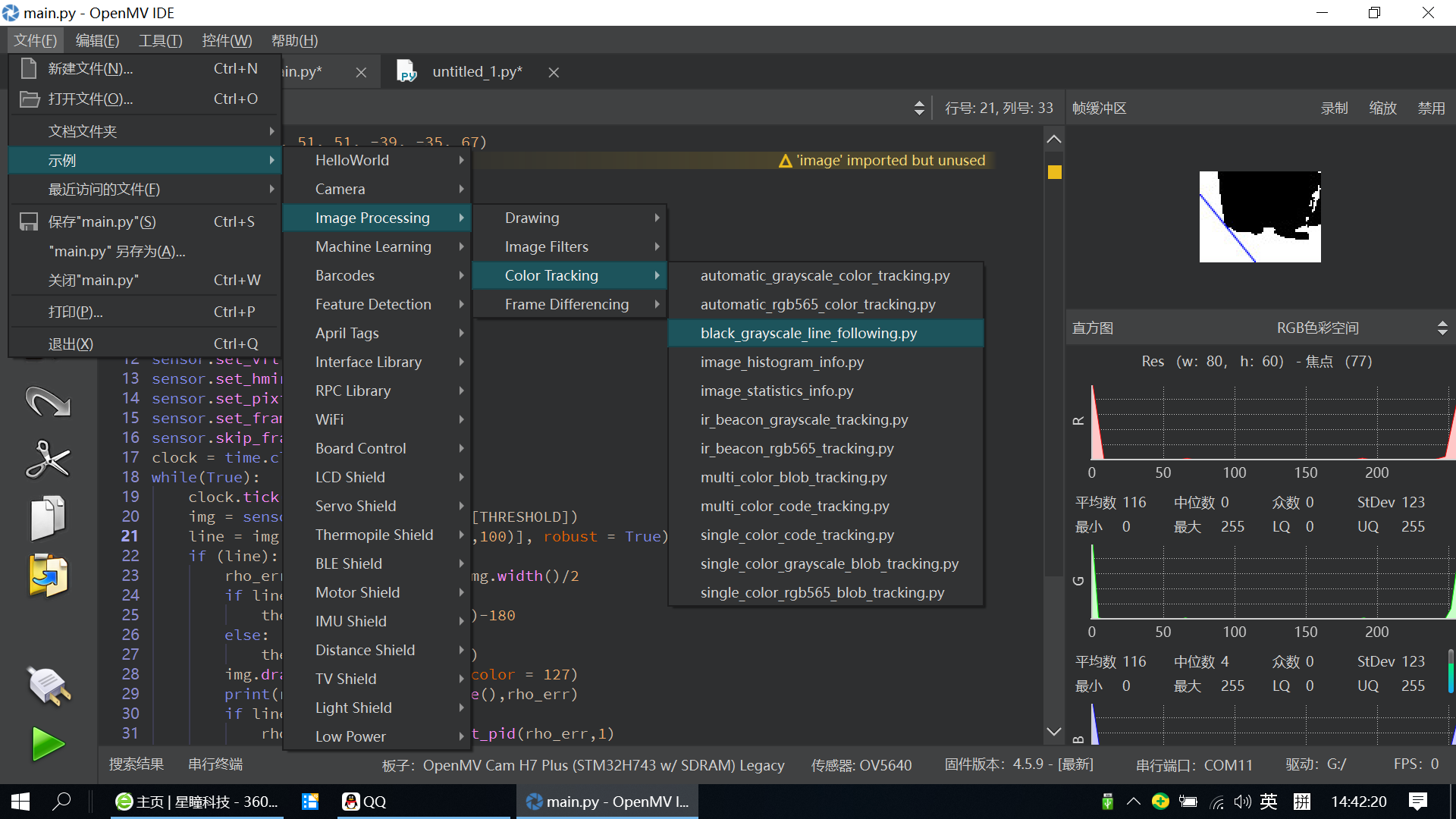Viewport: 1456px width, 819px height.
Task: Click the open file folder icon
Action: coord(29,99)
